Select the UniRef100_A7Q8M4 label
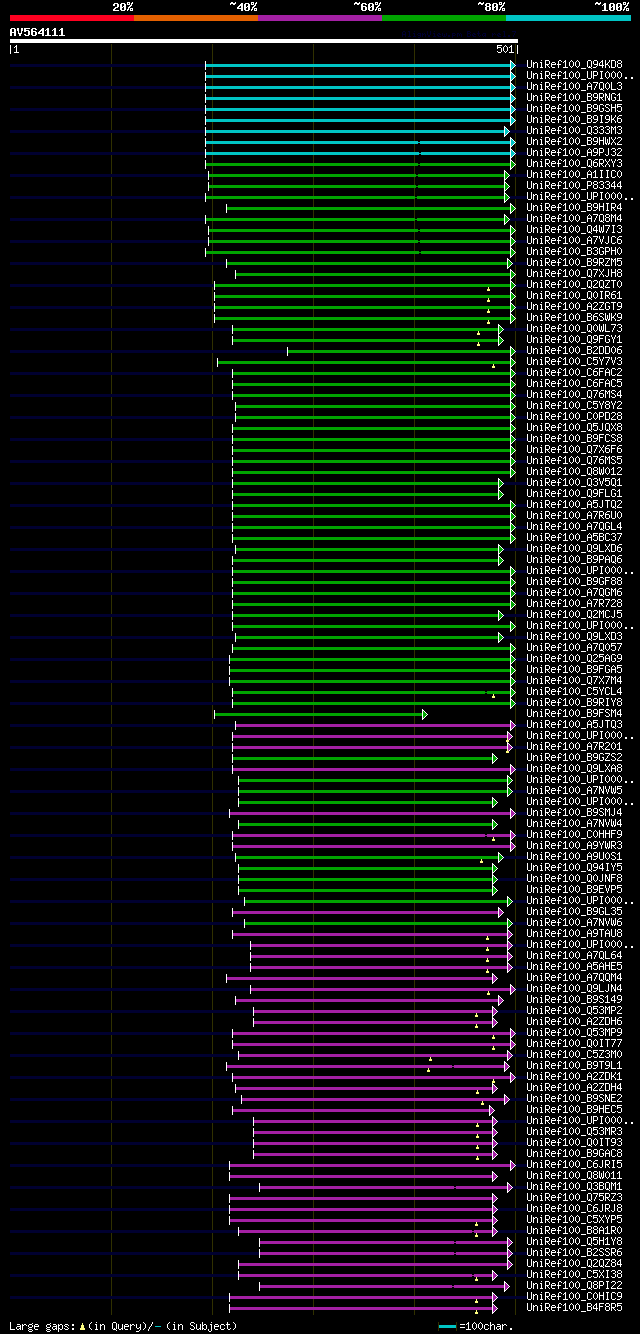Image resolution: width=640 pixels, height=1334 pixels. (574, 218)
